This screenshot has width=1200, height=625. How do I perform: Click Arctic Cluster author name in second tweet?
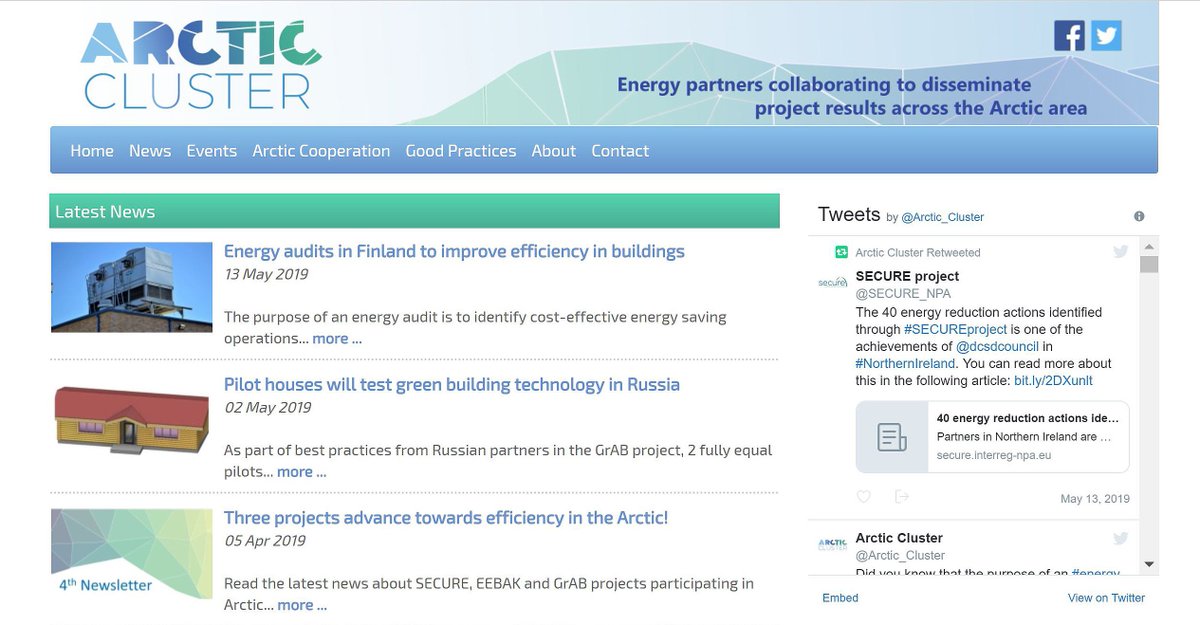pos(899,538)
